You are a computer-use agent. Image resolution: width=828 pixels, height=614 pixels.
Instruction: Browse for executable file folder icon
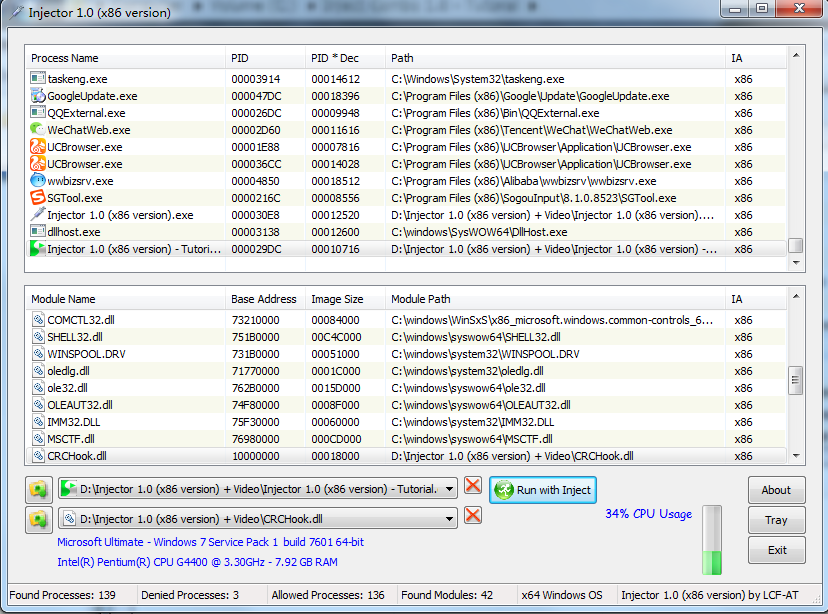pos(39,489)
